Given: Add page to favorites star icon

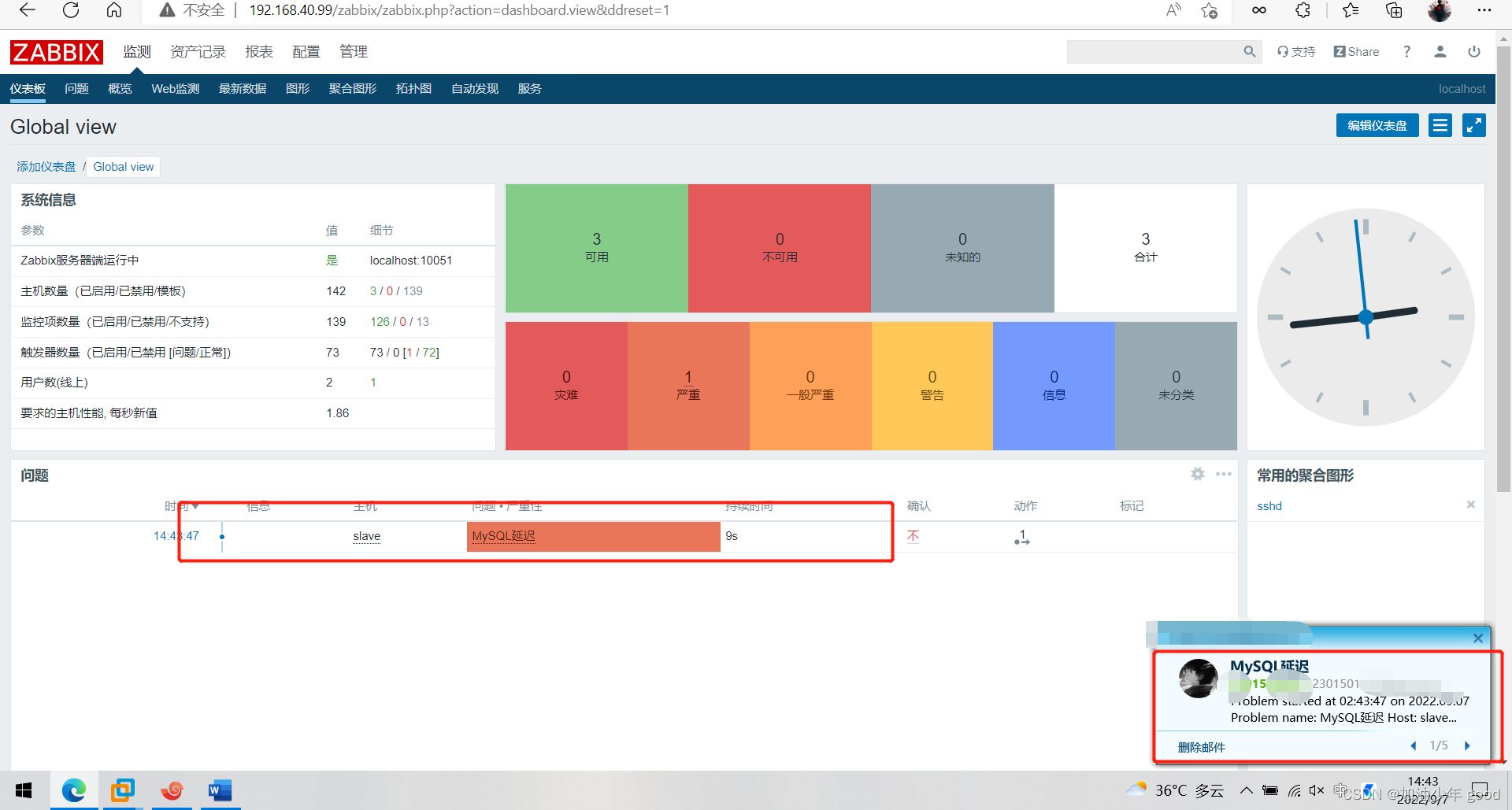Looking at the screenshot, I should click(1209, 10).
